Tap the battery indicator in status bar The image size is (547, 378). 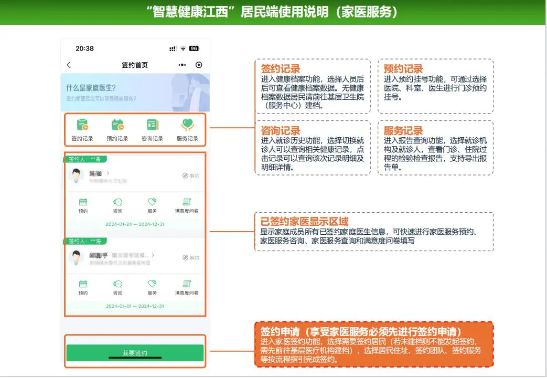point(194,48)
